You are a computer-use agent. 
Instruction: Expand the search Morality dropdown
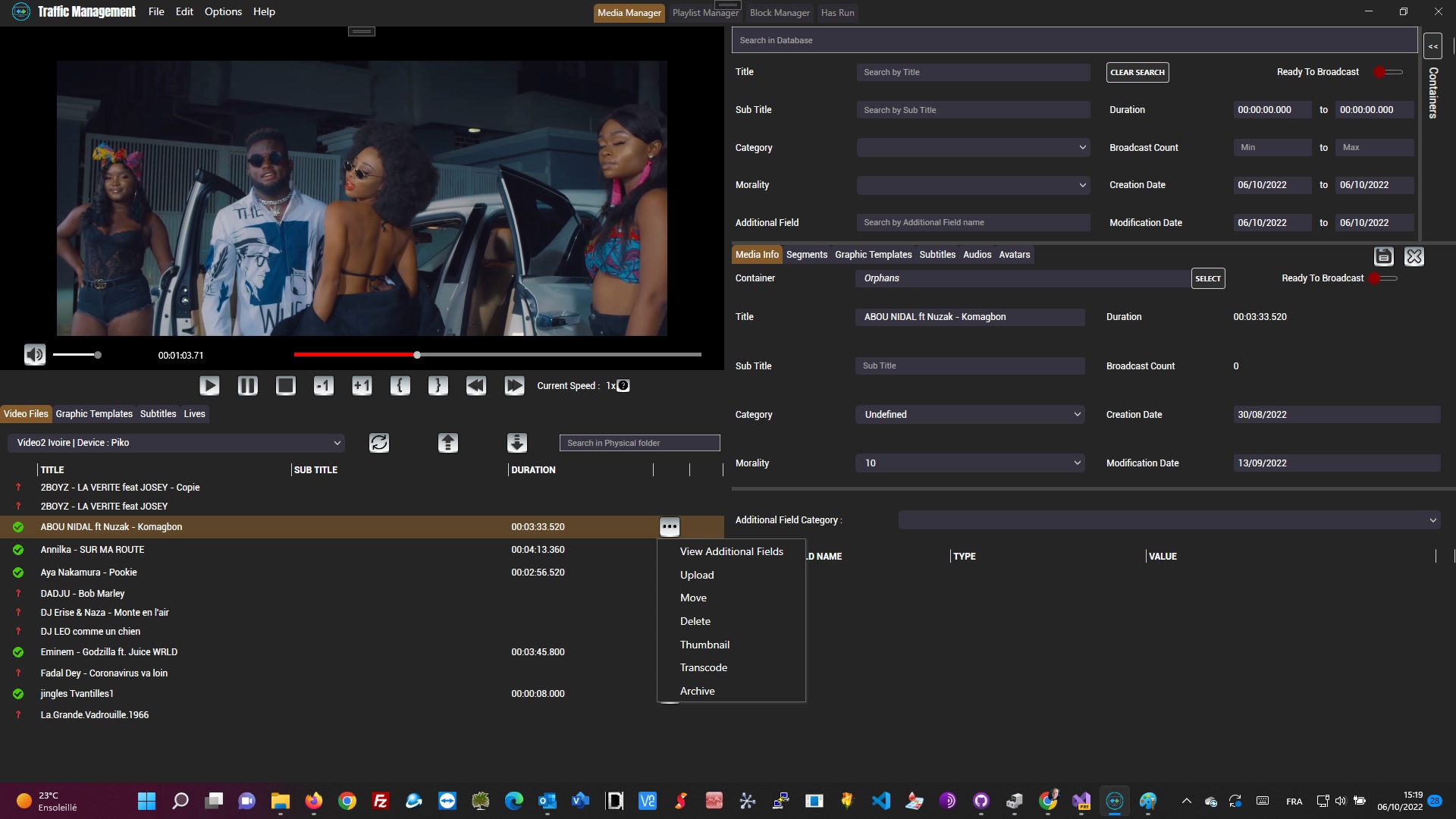(x=973, y=185)
